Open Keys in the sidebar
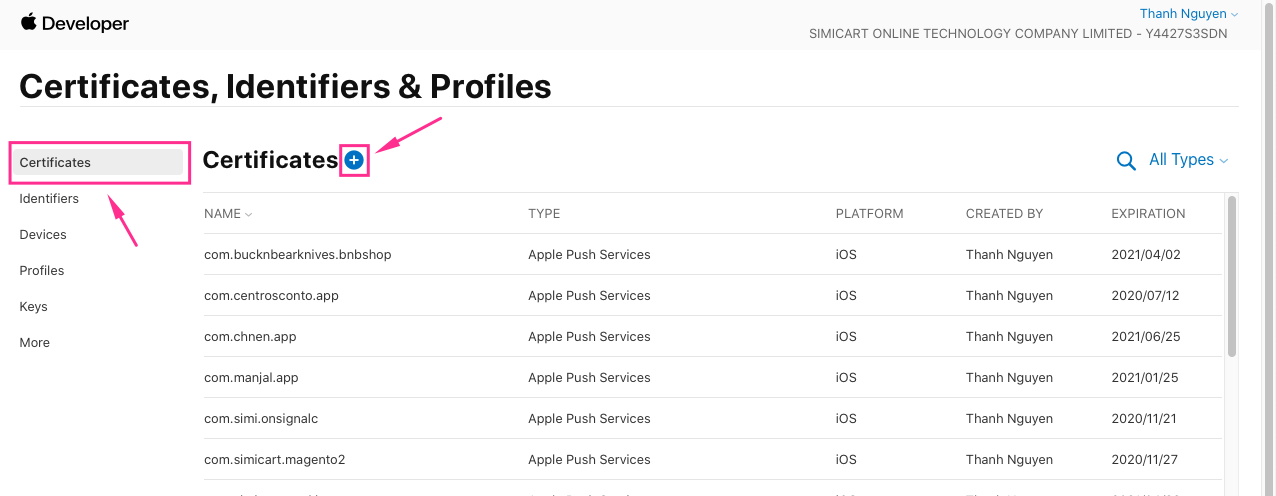 34,306
